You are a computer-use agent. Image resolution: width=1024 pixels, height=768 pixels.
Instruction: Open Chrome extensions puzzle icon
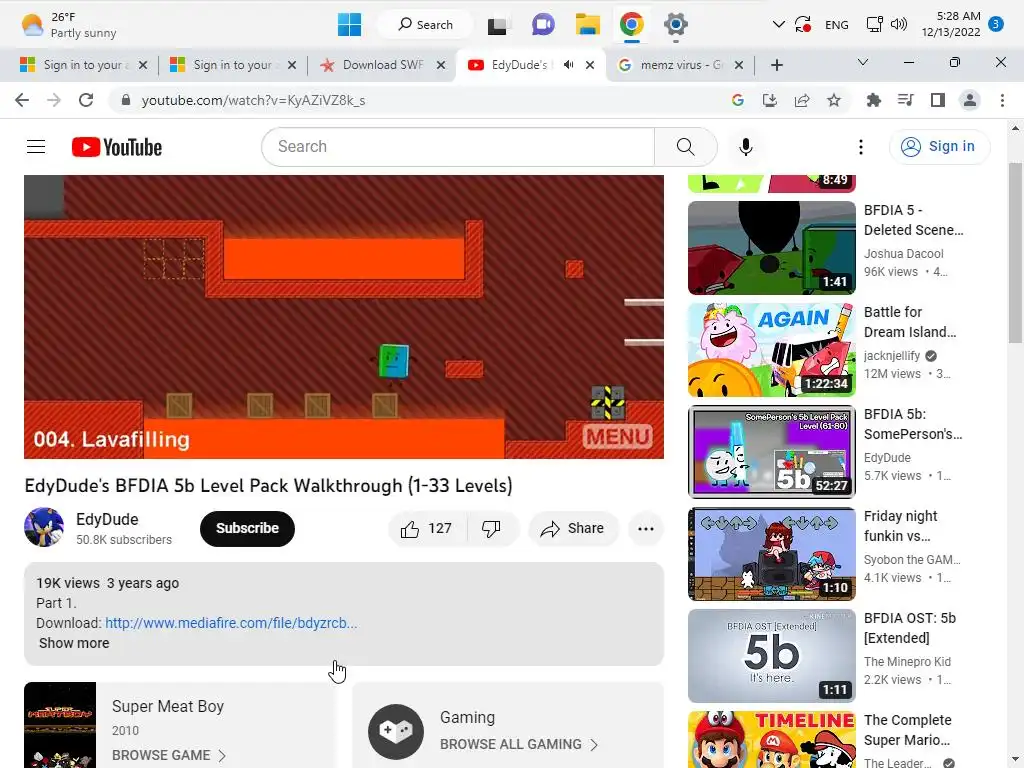pos(873,100)
